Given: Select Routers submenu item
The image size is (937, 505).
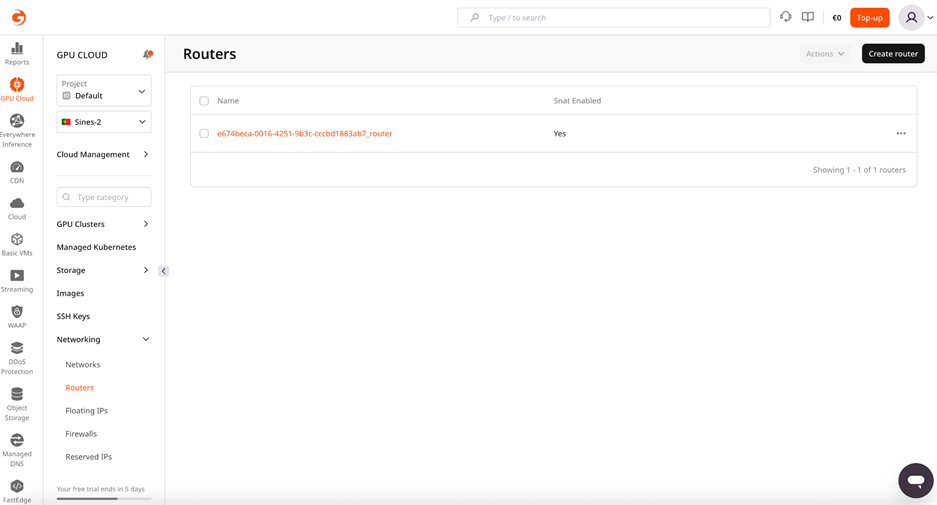Looking at the screenshot, I should coord(79,388).
